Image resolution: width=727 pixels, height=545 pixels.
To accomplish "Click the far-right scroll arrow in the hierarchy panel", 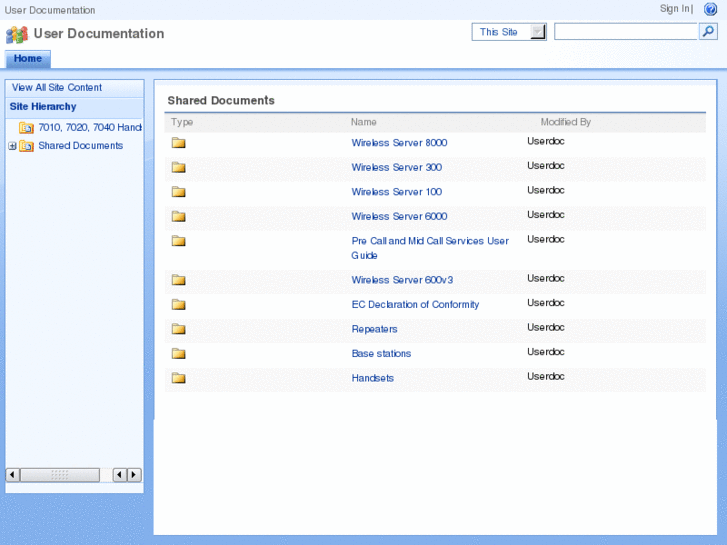I will click(x=134, y=475).
